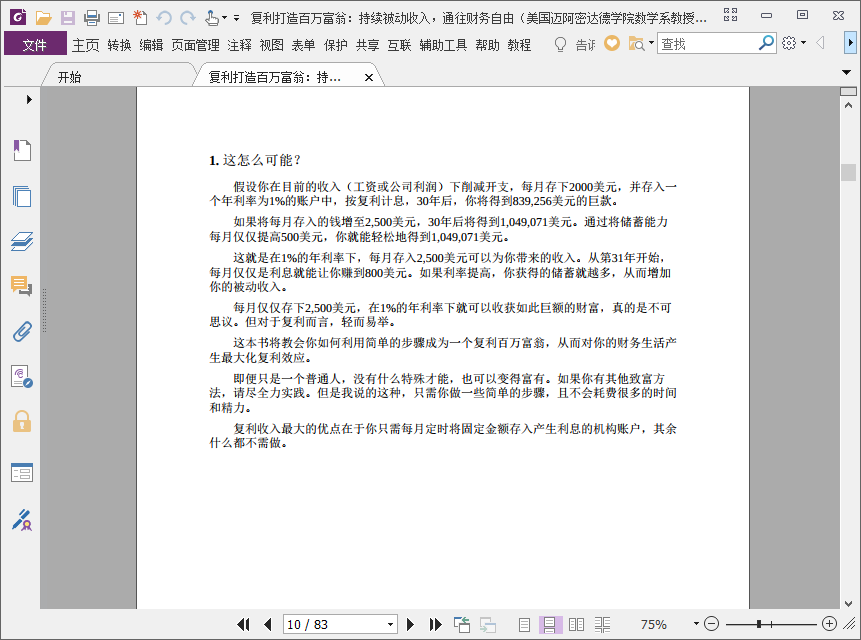Image resolution: width=861 pixels, height=640 pixels.
Task: Select facing two-page view mode
Action: tap(576, 624)
